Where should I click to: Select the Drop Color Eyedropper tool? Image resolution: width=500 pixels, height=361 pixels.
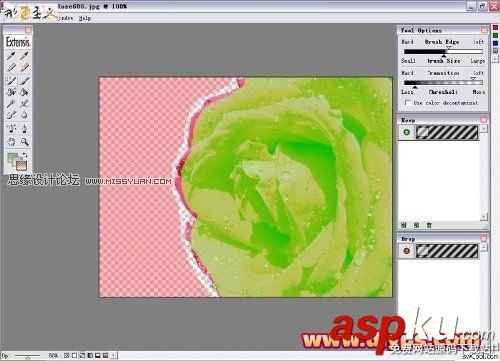[x=24, y=56]
